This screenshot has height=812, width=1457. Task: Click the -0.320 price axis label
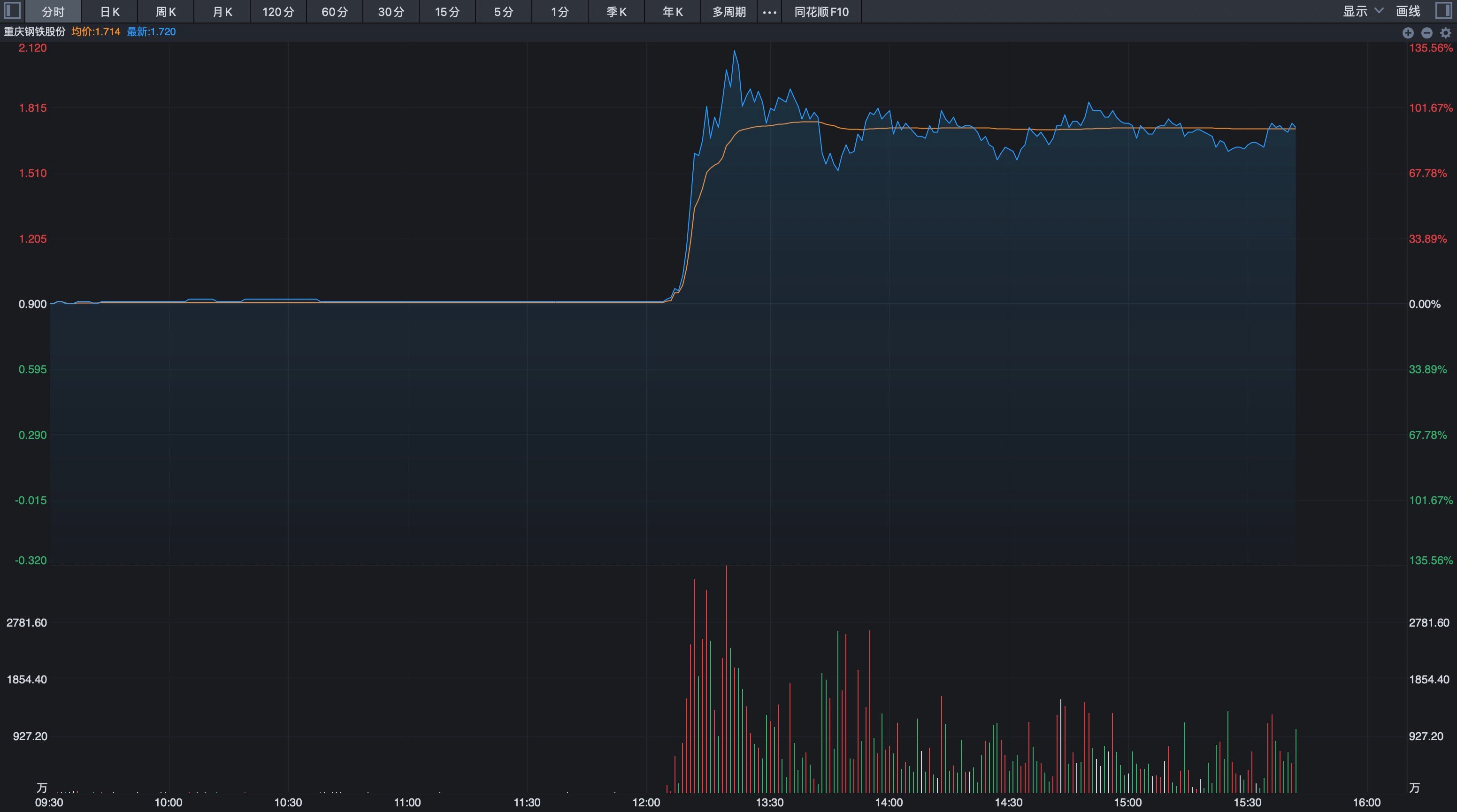pyautogui.click(x=31, y=560)
